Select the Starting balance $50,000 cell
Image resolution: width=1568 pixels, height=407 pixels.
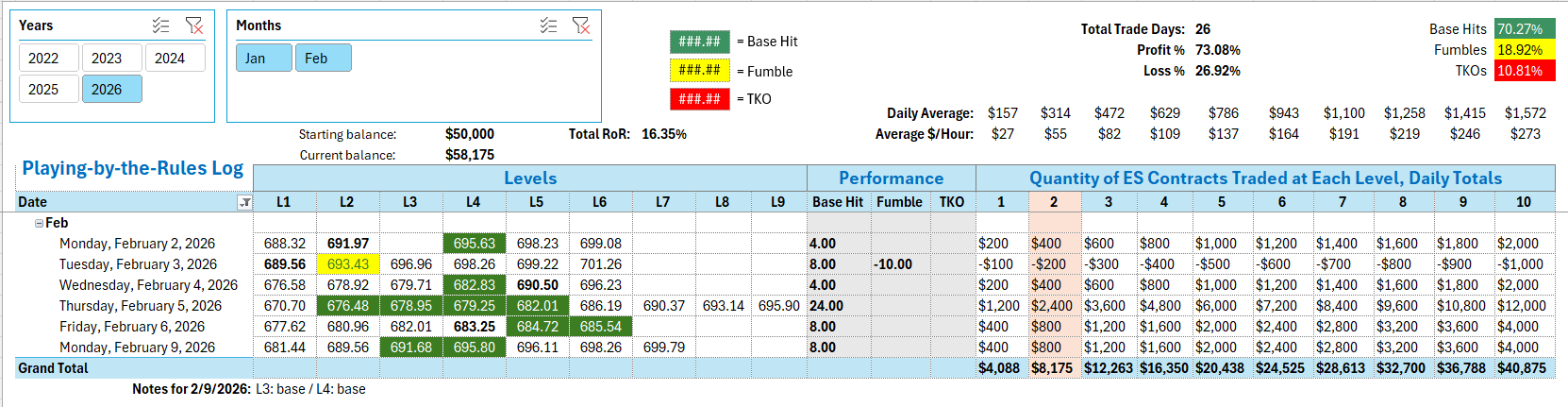(x=469, y=134)
